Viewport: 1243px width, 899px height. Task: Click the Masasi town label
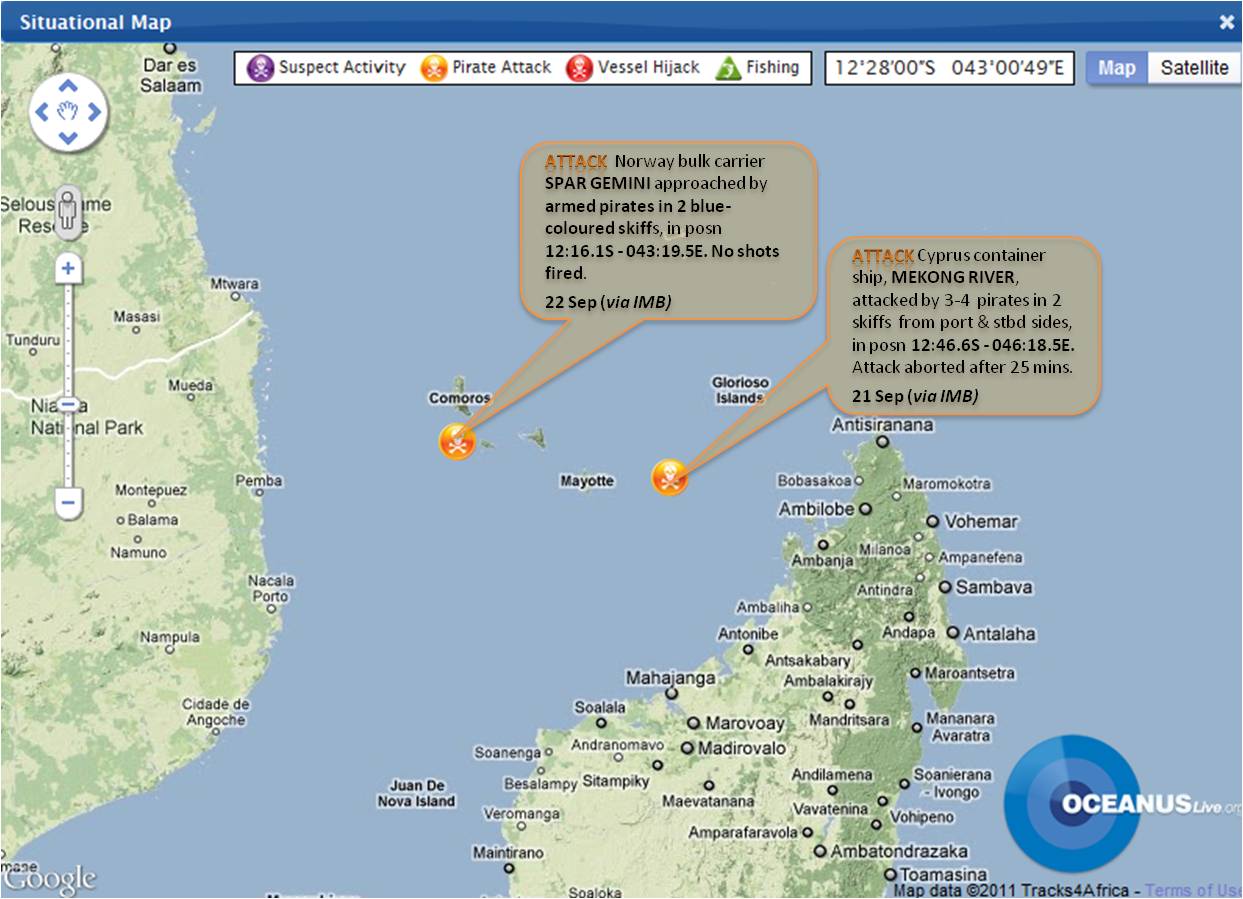pos(137,316)
